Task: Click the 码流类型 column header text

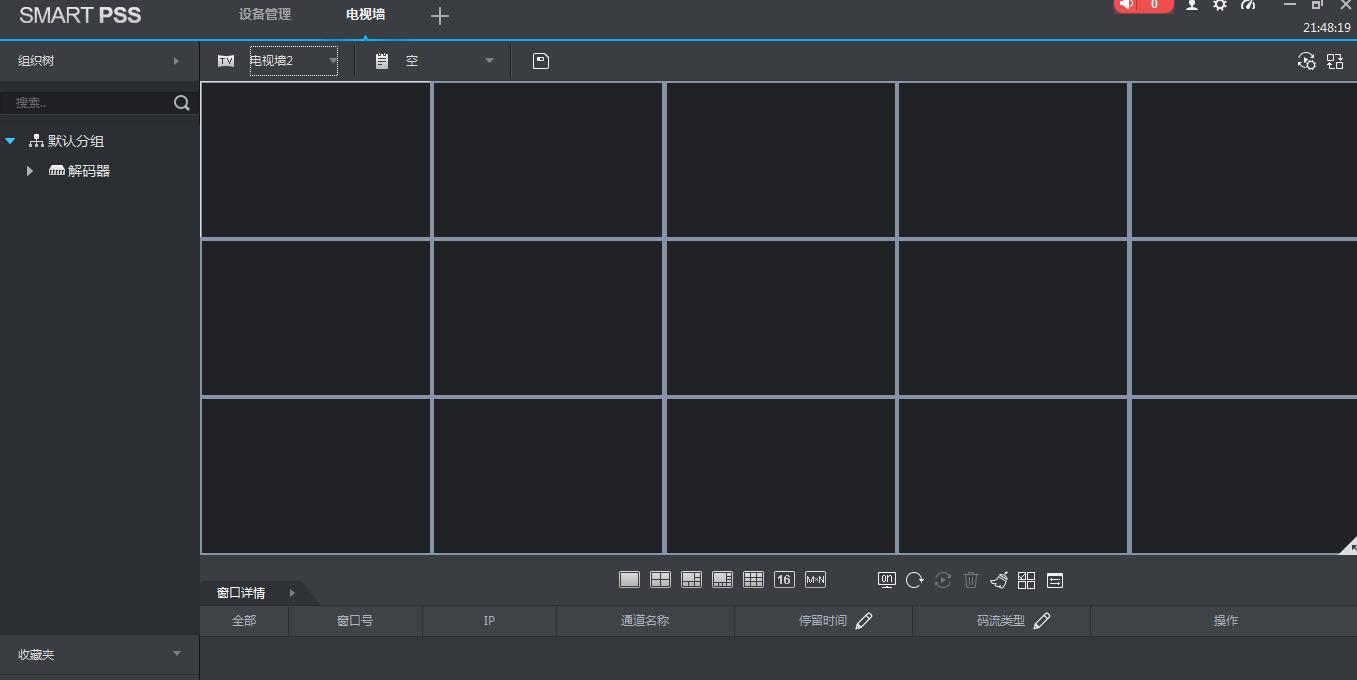Action: point(1001,621)
